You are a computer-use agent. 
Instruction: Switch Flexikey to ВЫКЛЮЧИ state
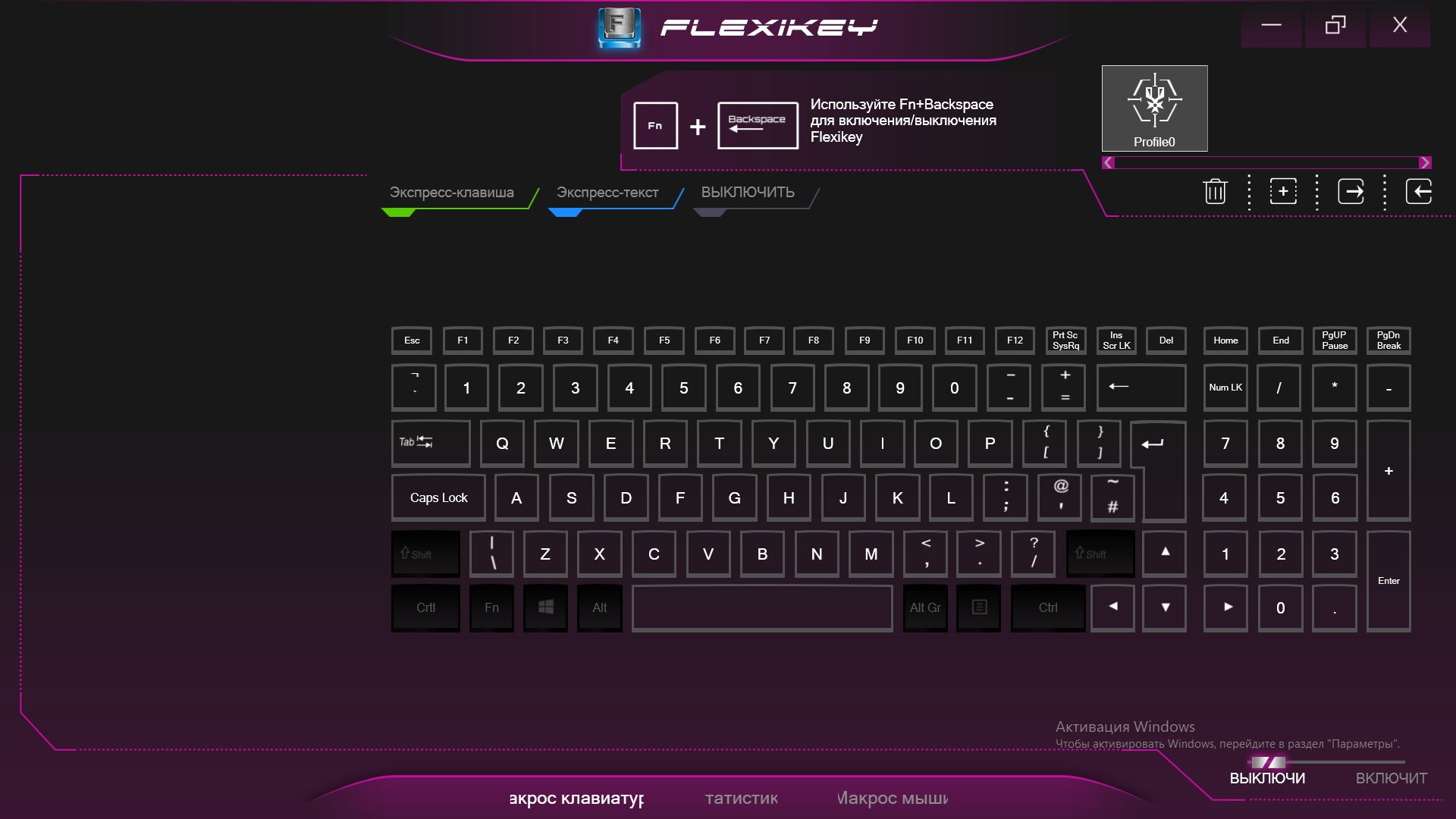(x=1267, y=779)
